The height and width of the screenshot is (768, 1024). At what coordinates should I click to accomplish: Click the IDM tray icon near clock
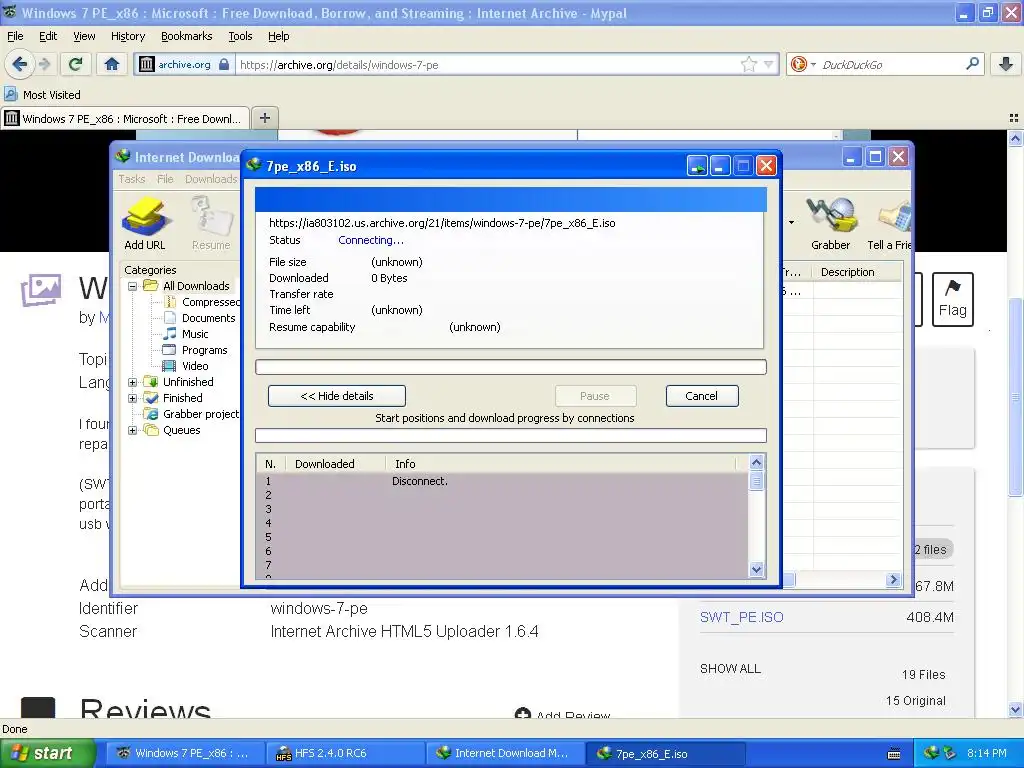pyautogui.click(x=932, y=753)
